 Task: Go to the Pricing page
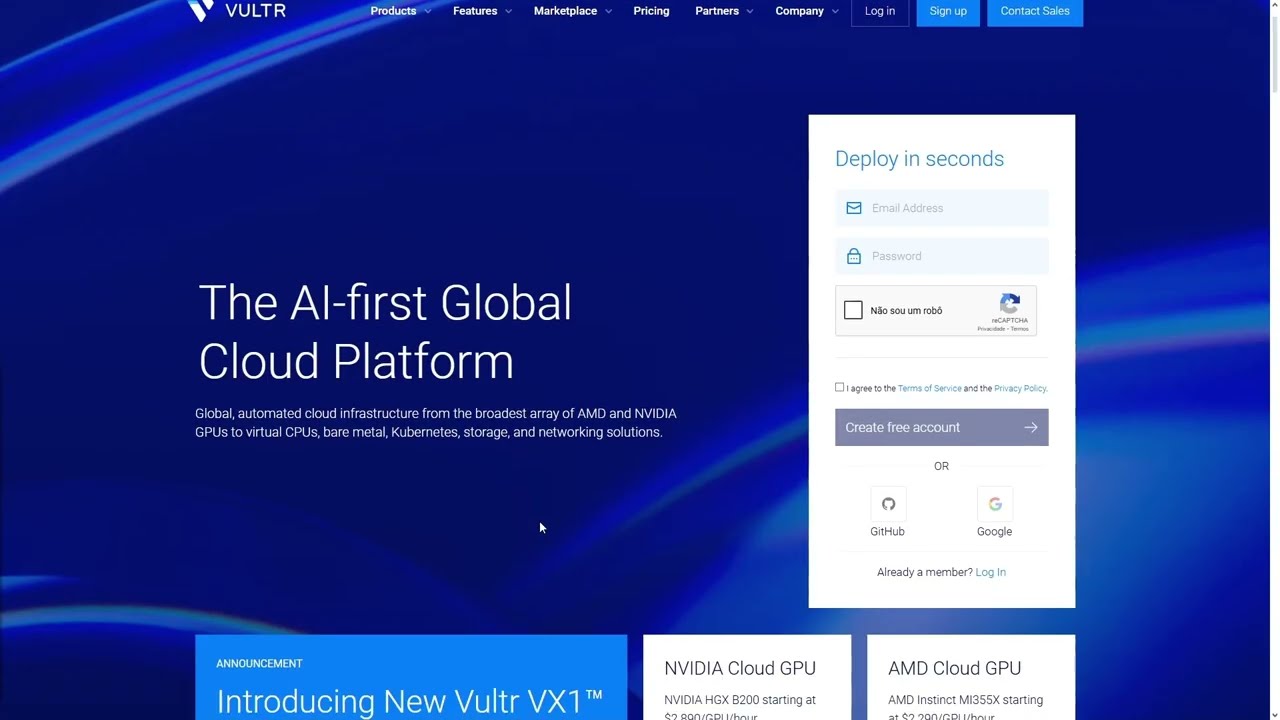tap(651, 11)
